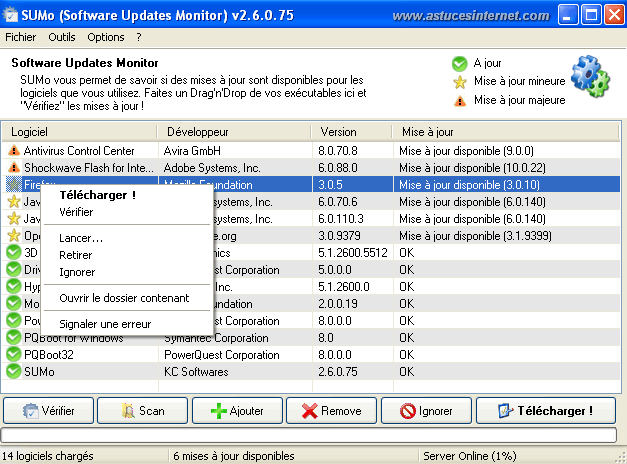The image size is (627, 464).
Task: Click the SUMo title bar app icon
Action: [x=10, y=15]
